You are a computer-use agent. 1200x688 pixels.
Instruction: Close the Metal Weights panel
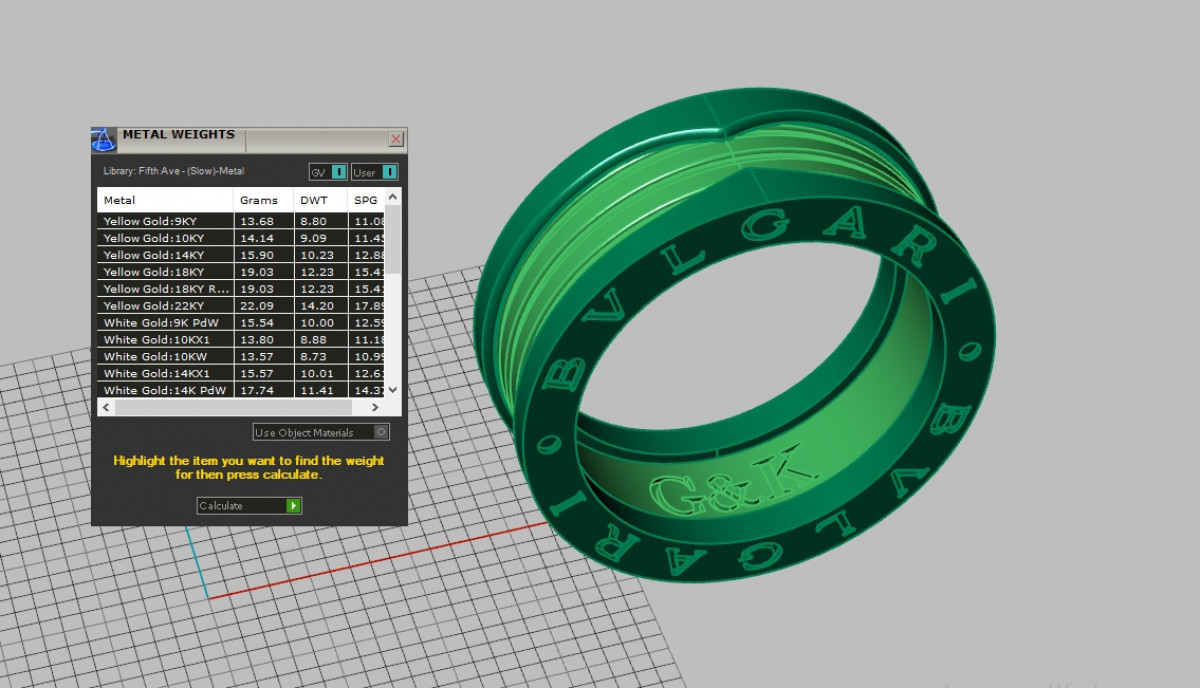396,139
